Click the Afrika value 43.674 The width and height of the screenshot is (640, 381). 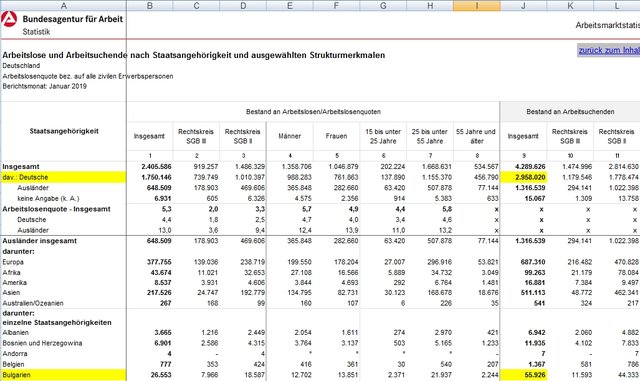coord(161,272)
